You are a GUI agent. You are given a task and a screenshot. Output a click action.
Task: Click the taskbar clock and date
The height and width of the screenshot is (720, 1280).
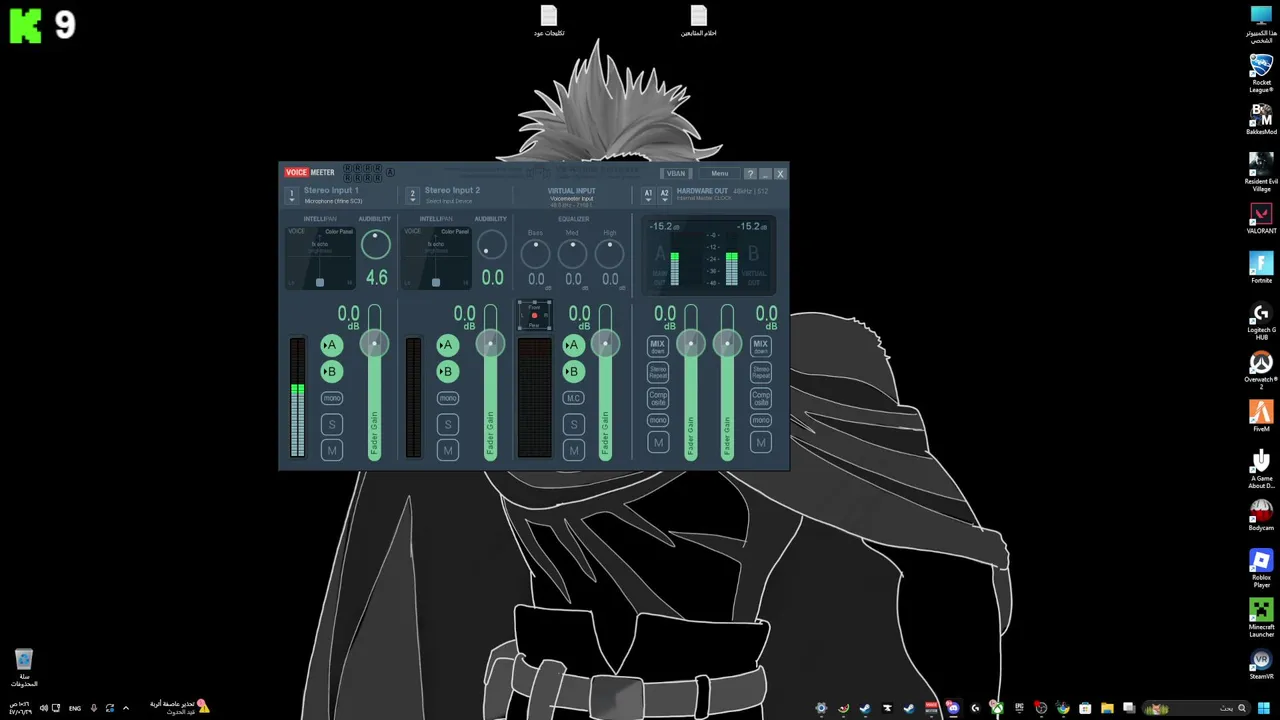(x=20, y=708)
